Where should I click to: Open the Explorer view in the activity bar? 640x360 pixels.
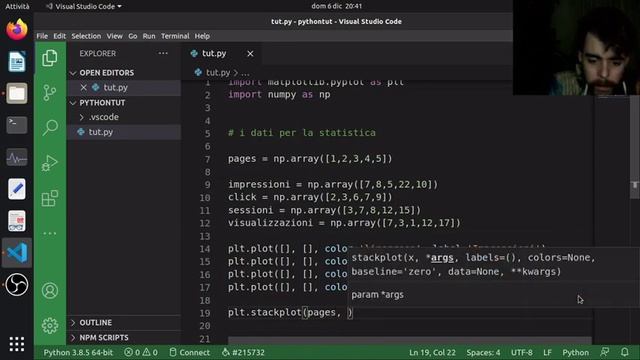click(50, 58)
